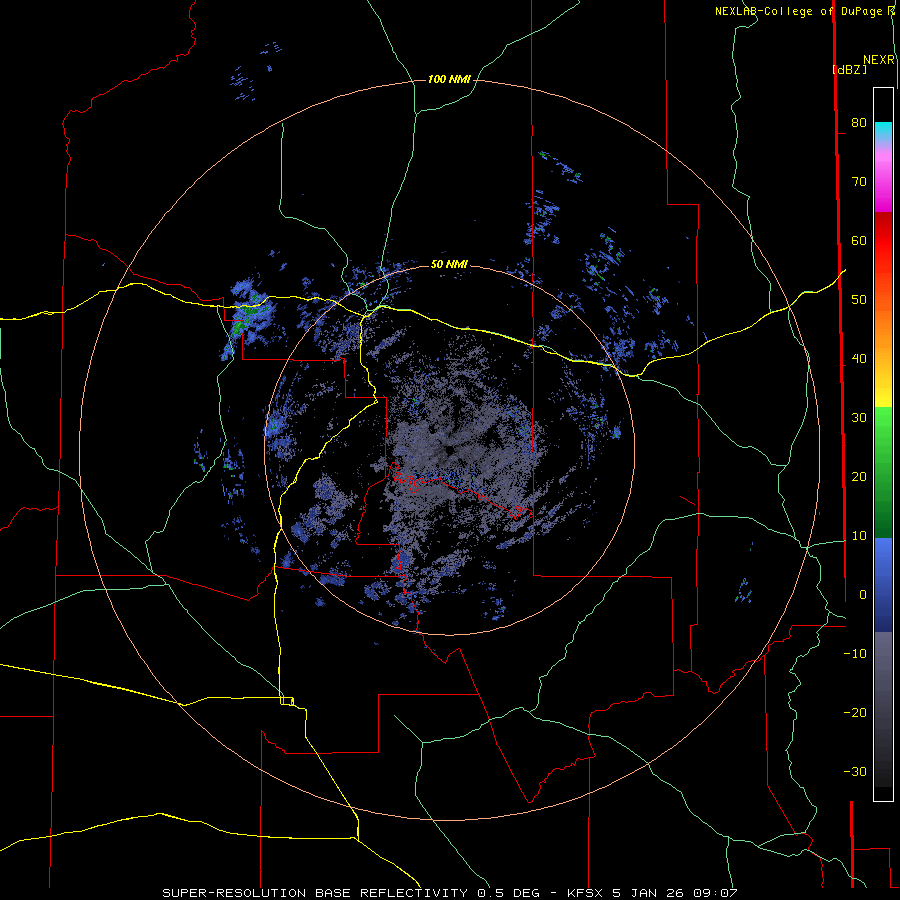This screenshot has width=900, height=900.
Task: Click the 30 dBZ scale label
Action: pyautogui.click(x=859, y=418)
